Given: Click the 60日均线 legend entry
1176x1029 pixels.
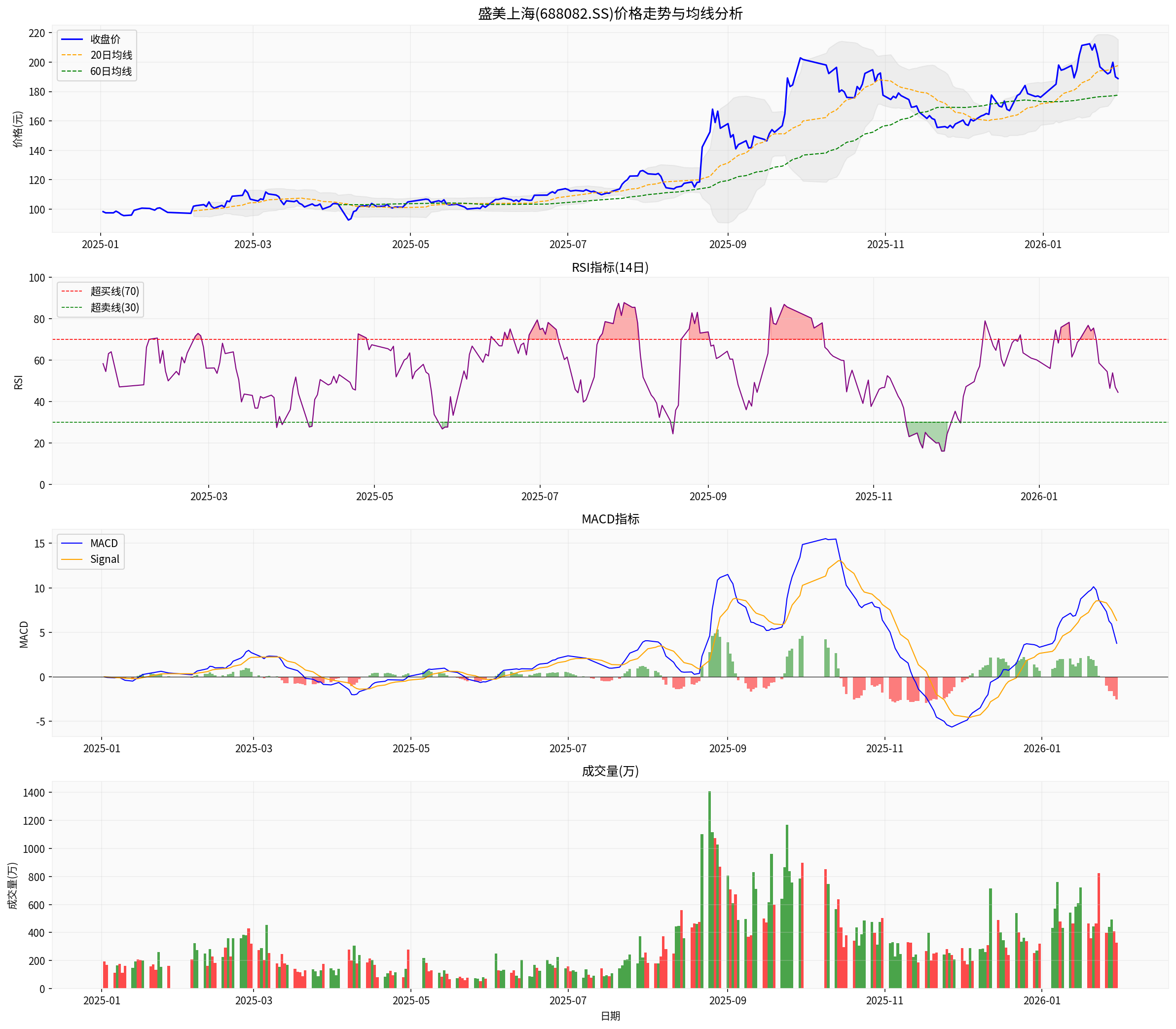Looking at the screenshot, I should coord(111,71).
